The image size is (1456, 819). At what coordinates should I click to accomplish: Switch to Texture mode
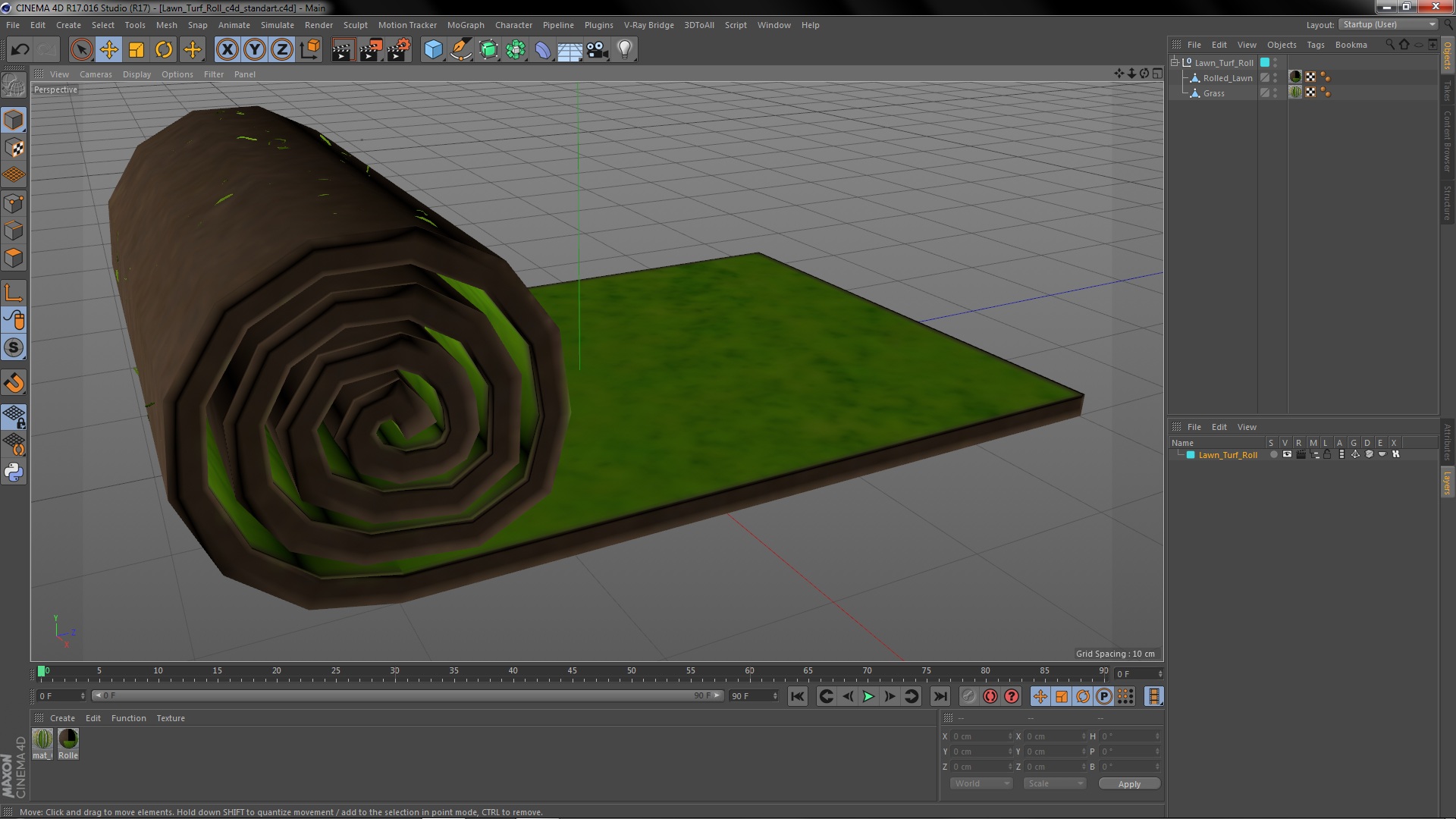(14, 148)
